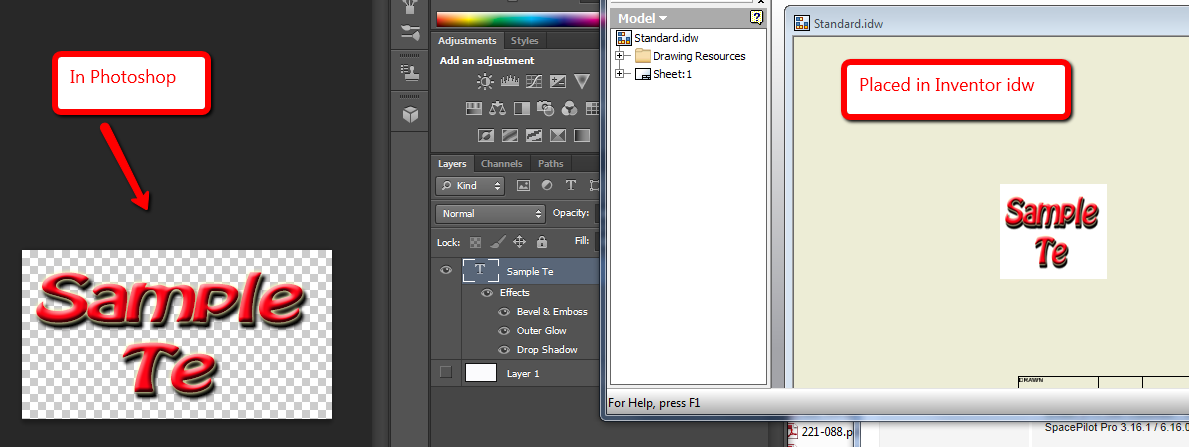This screenshot has height=447, width=1189.
Task: Hide the Sample Te text layer
Action: point(446,270)
